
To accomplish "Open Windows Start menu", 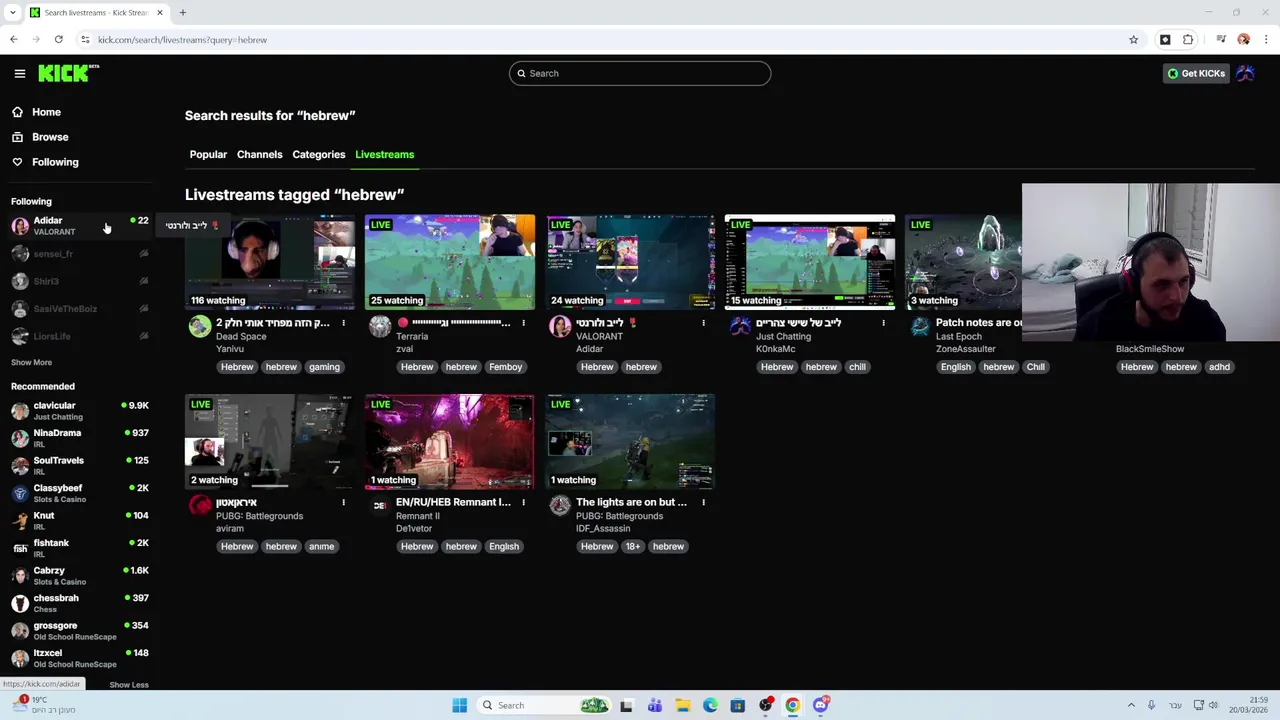I will [459, 705].
